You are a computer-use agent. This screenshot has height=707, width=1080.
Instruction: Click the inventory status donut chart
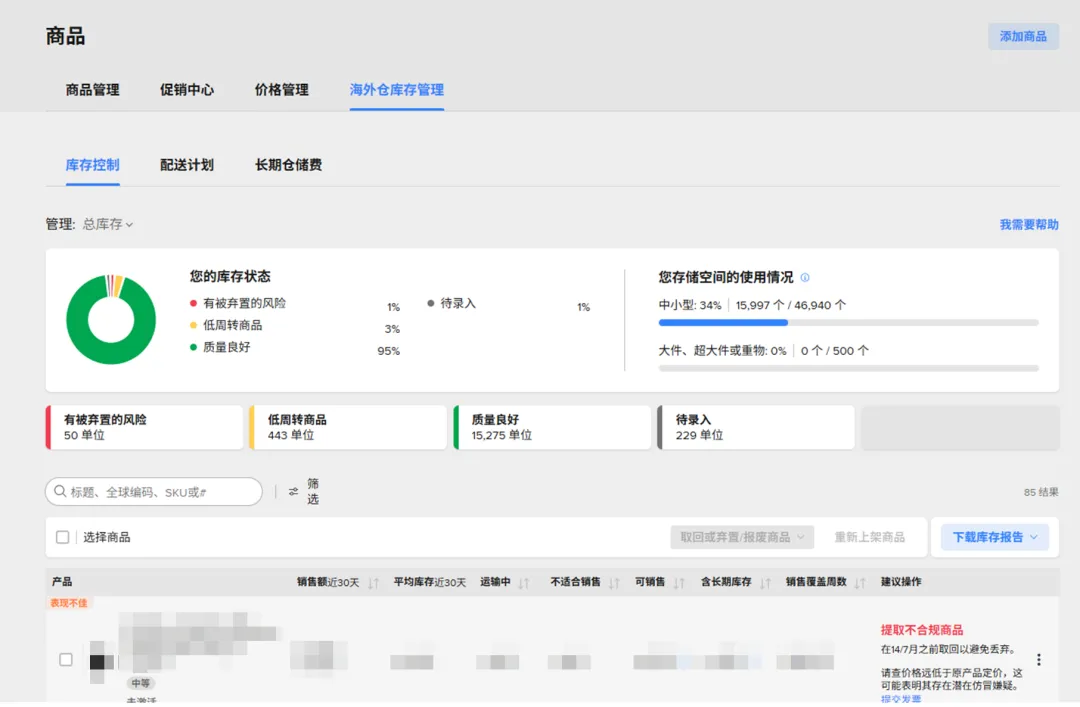click(x=111, y=320)
